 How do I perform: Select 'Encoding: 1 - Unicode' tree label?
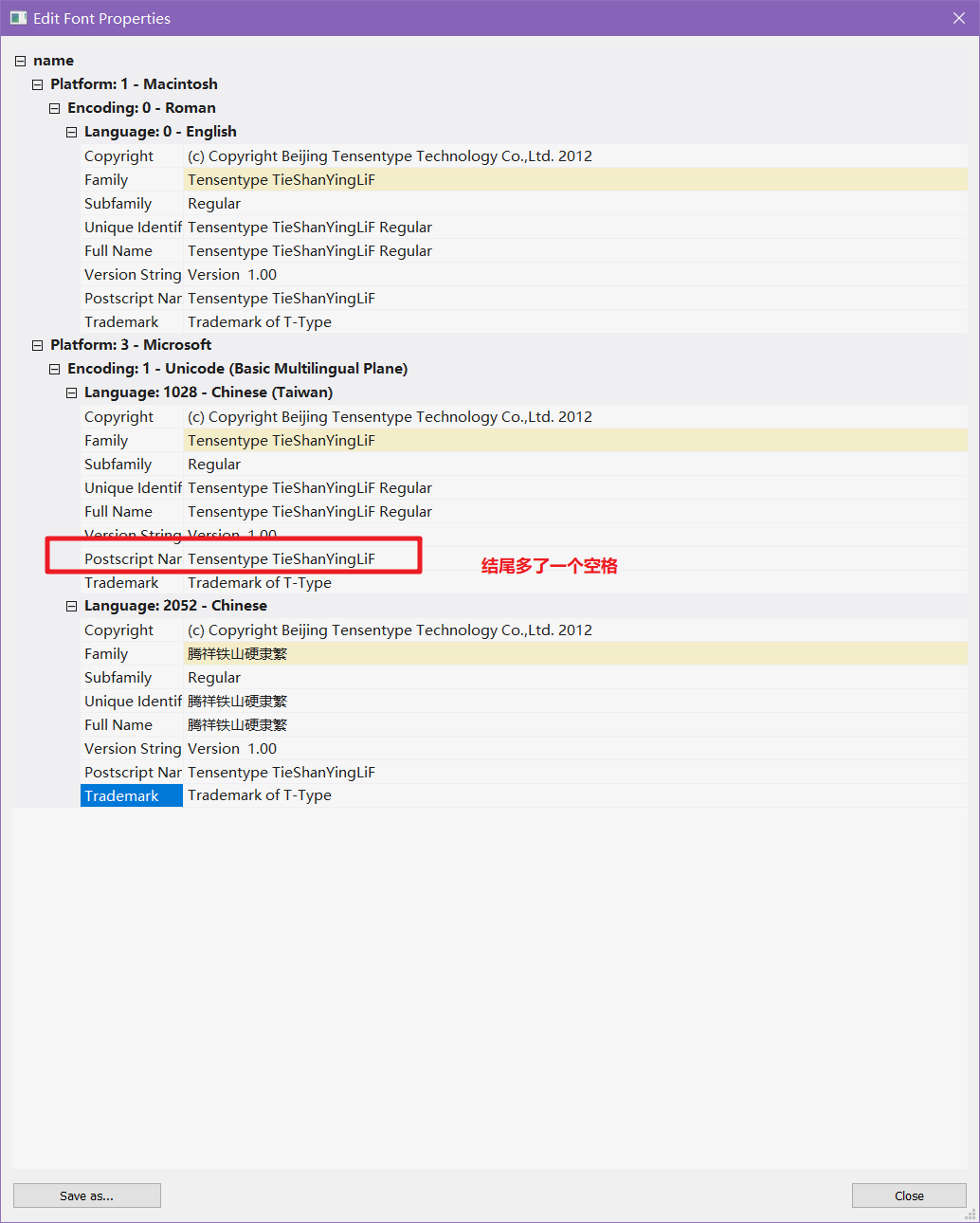[237, 369]
